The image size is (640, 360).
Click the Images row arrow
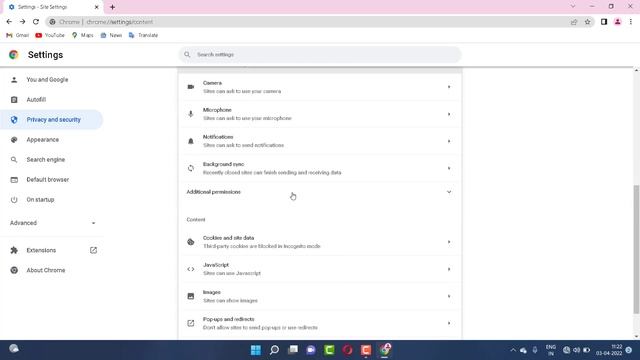[x=449, y=296]
